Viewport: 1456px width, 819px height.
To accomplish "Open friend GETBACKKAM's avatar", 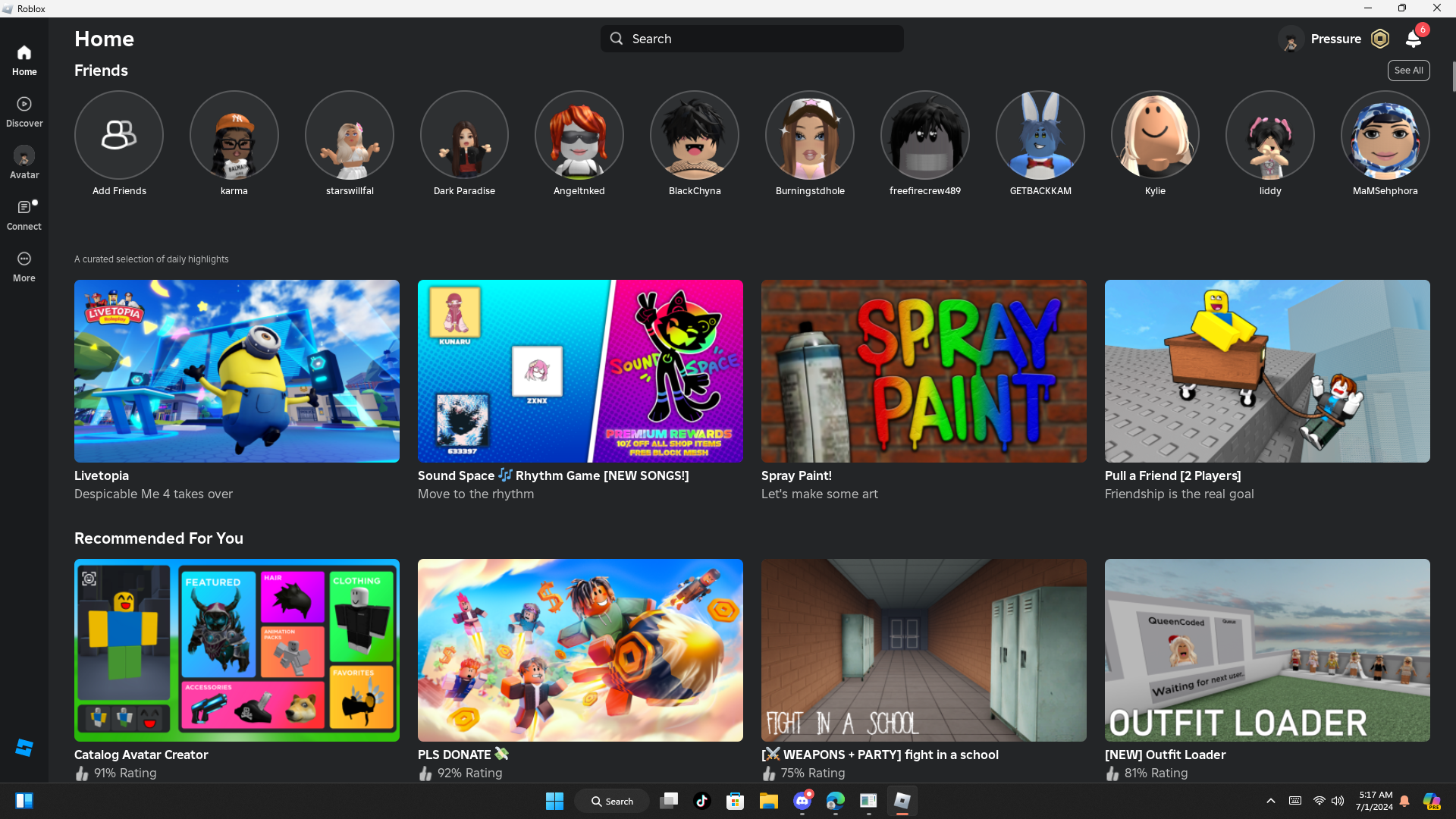I will point(1040,135).
